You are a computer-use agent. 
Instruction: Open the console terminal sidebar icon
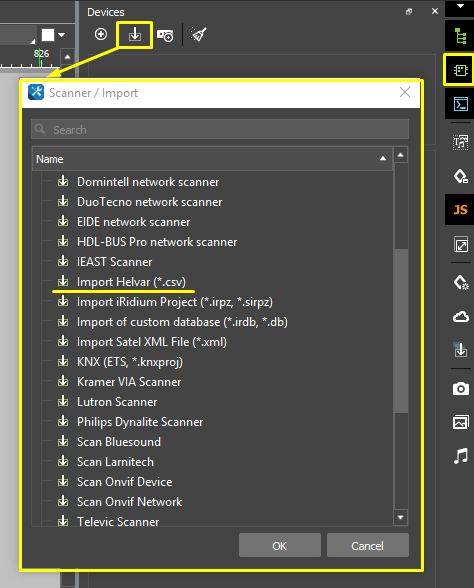click(x=460, y=104)
